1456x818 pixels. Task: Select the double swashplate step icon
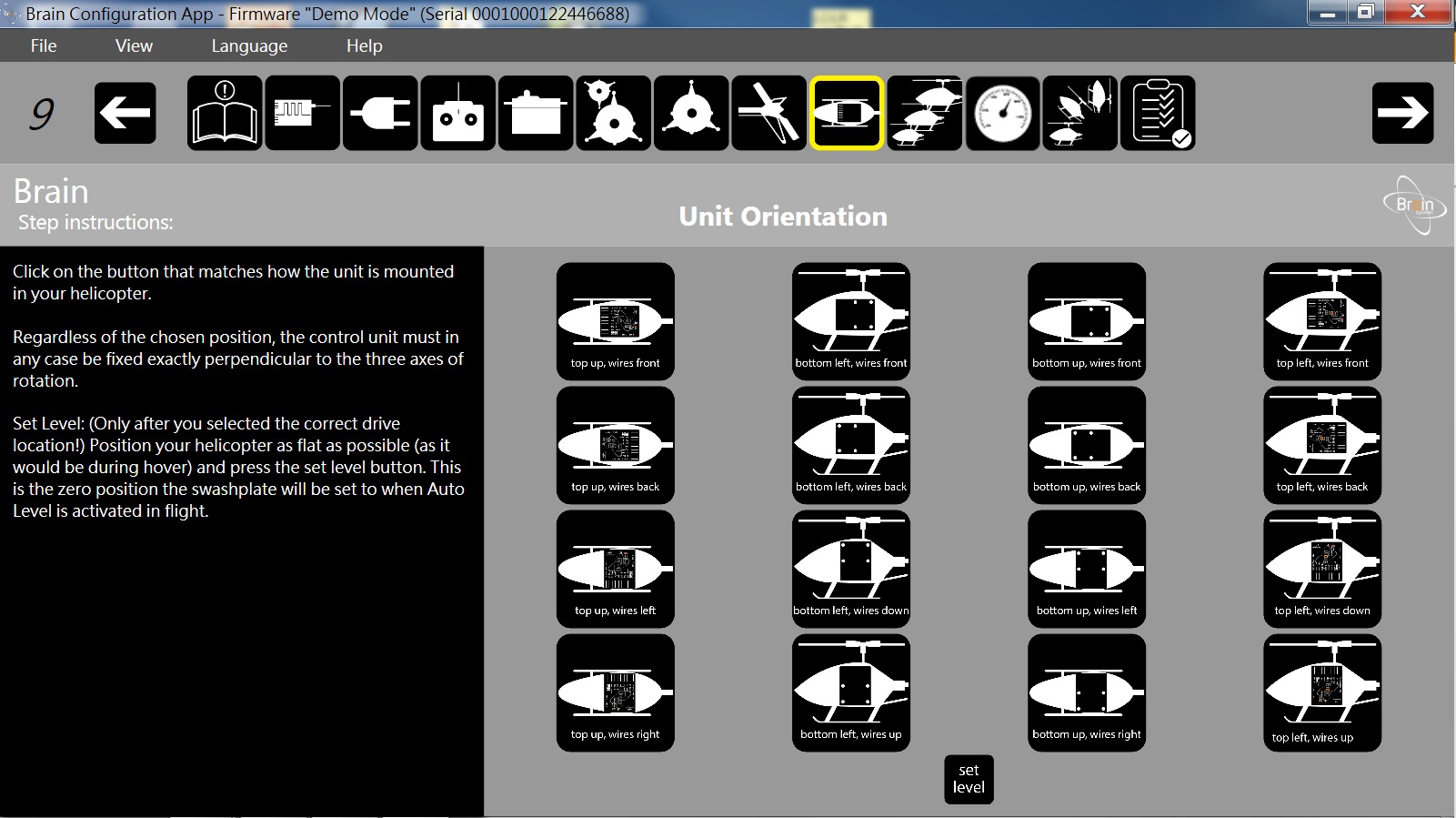coord(614,113)
